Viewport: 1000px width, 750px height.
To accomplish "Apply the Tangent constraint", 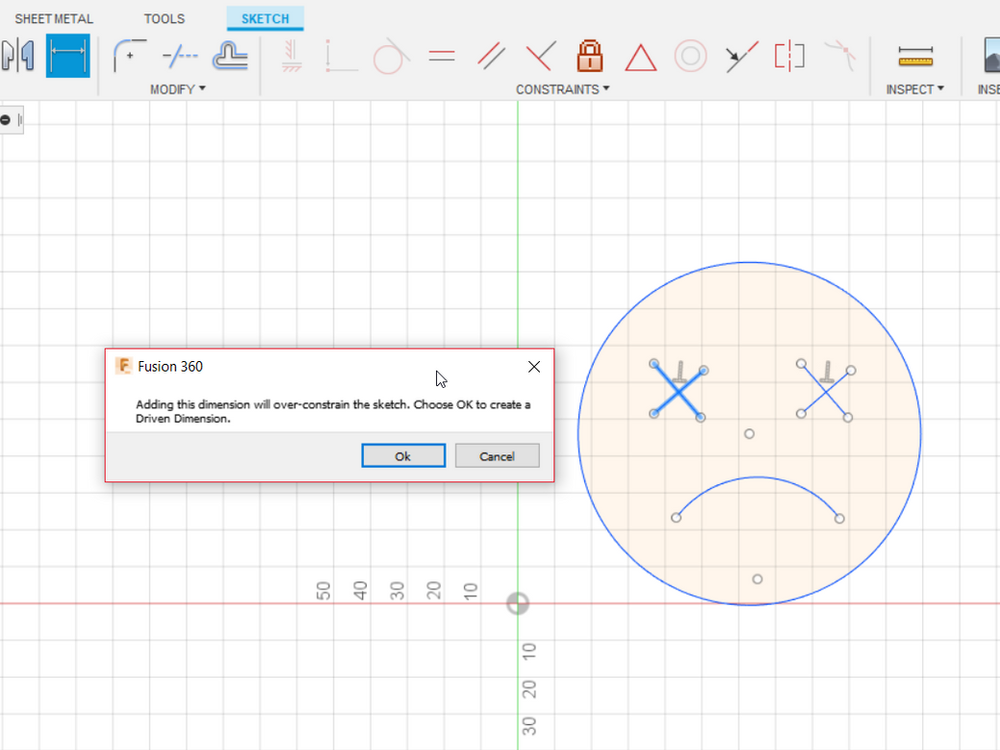I will coord(390,56).
